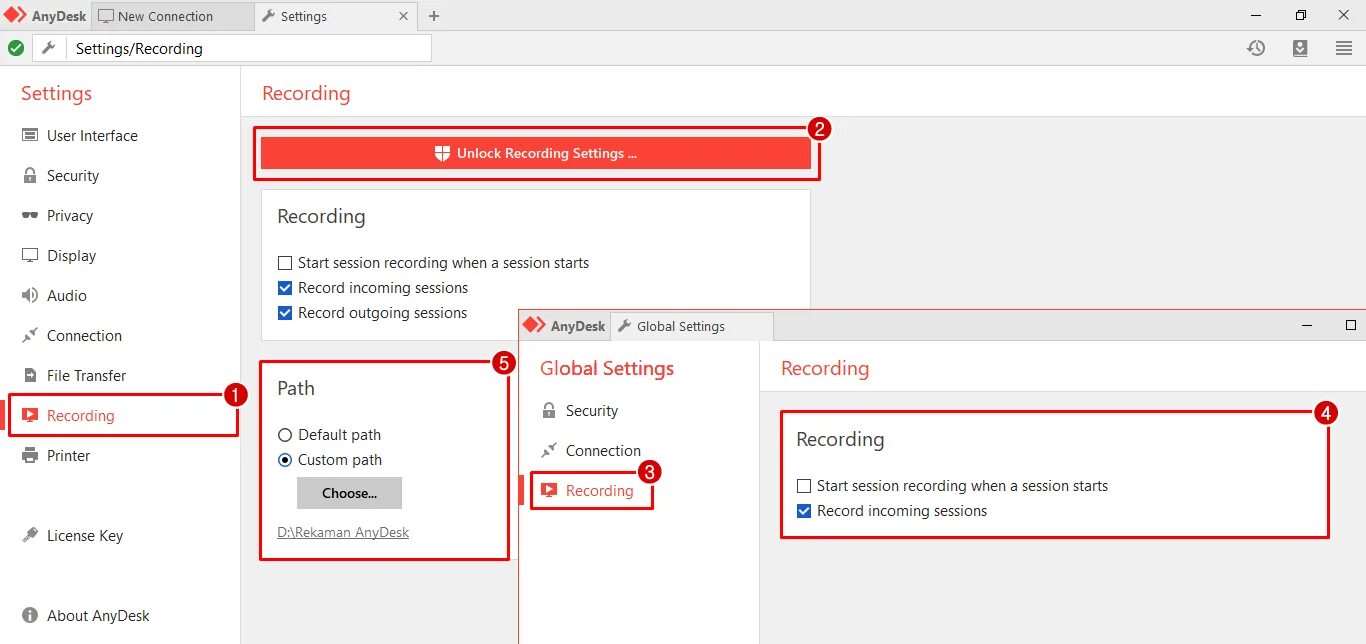Click the AnyDesk logo in title bar
This screenshot has width=1366, height=644.
coord(43,16)
